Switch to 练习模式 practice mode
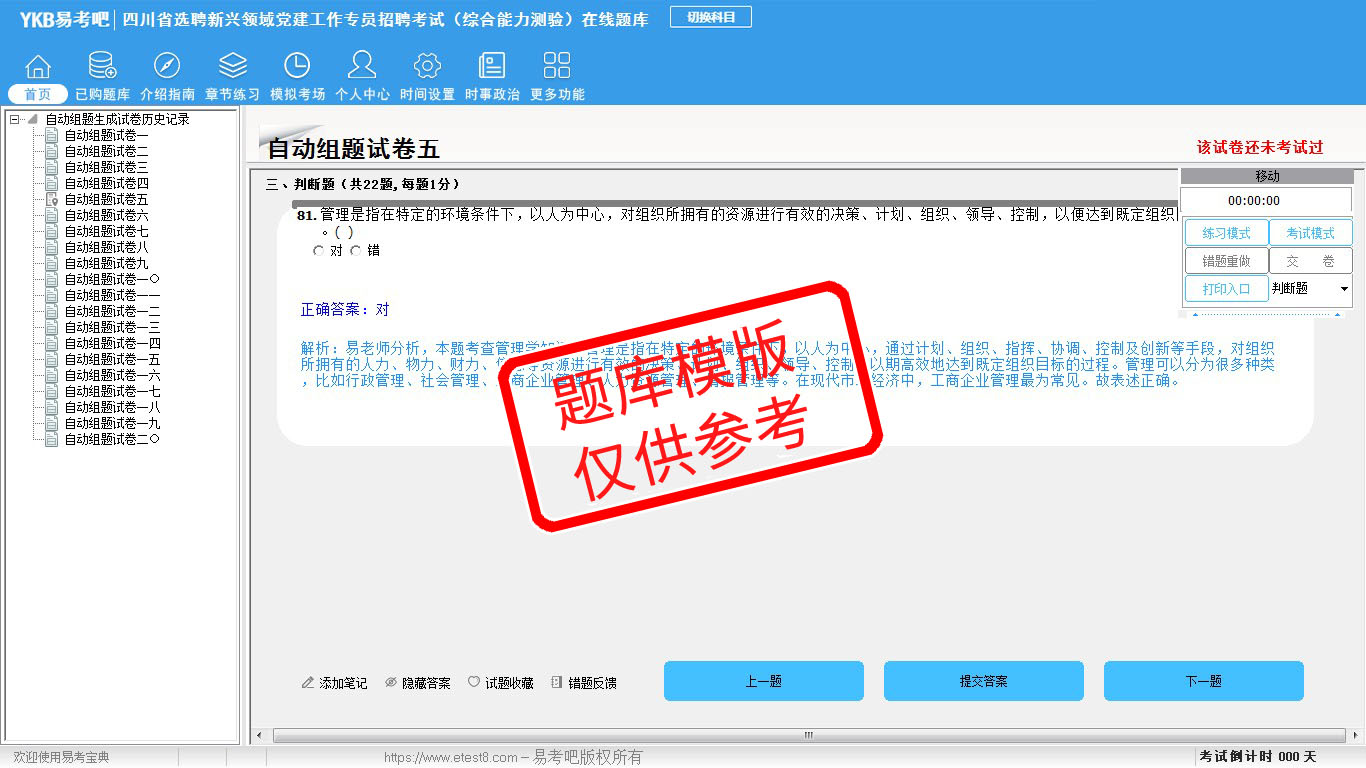1366x768 pixels. 1226,233
